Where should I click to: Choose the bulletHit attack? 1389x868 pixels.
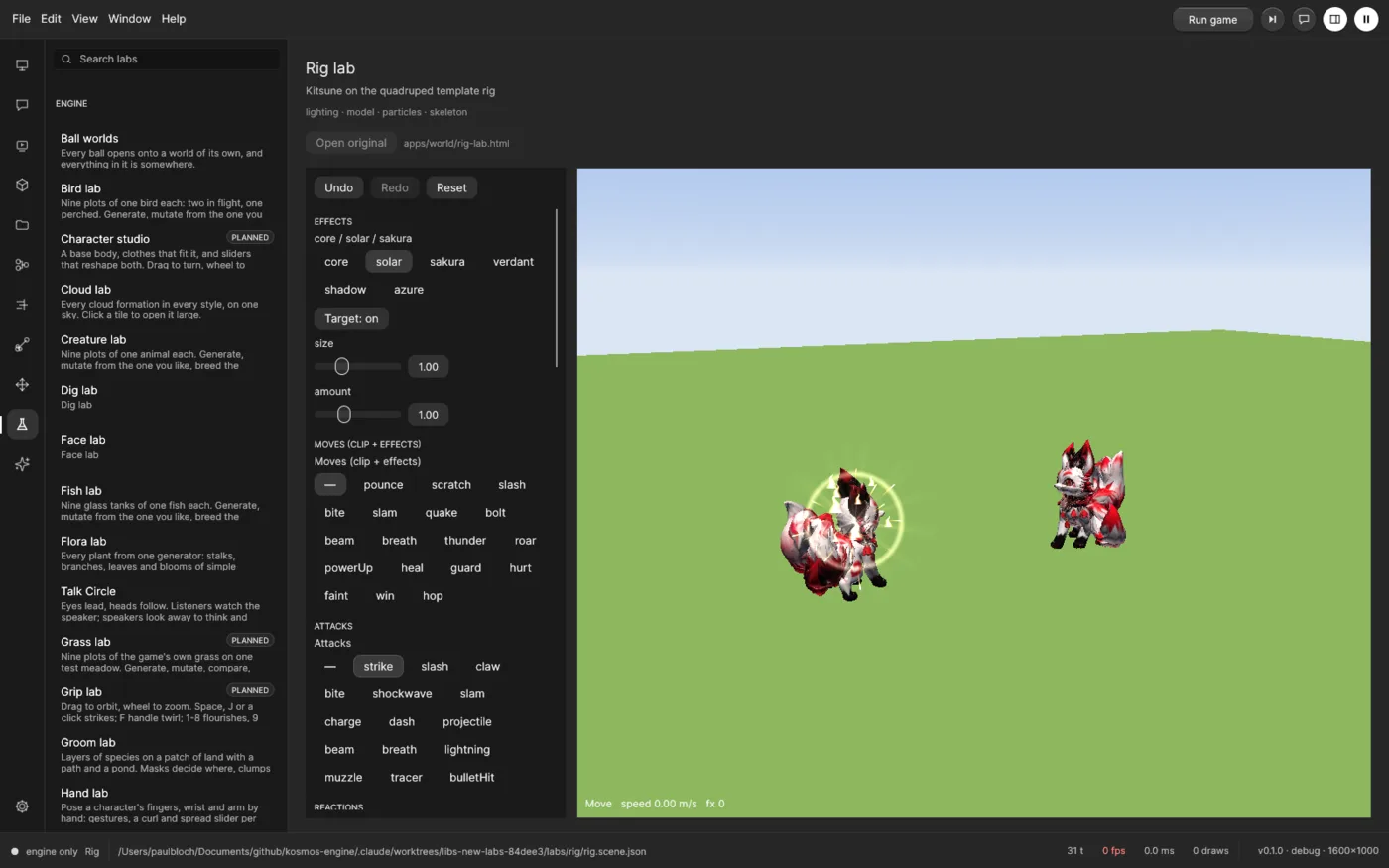click(472, 778)
